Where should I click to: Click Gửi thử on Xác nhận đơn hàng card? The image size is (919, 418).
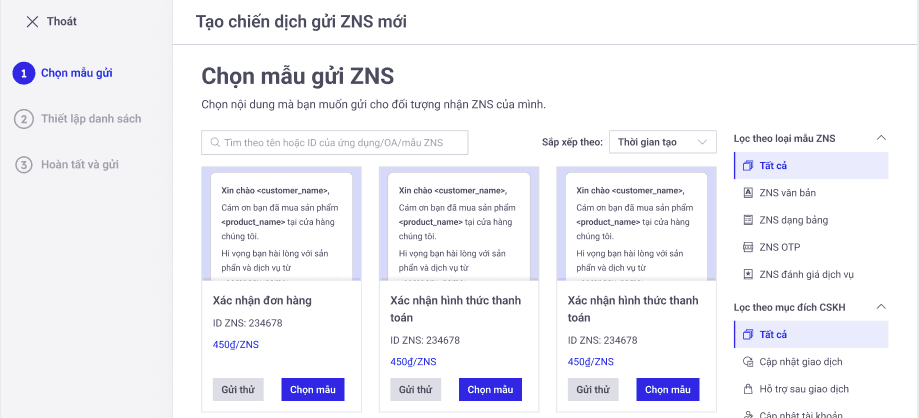[238, 390]
